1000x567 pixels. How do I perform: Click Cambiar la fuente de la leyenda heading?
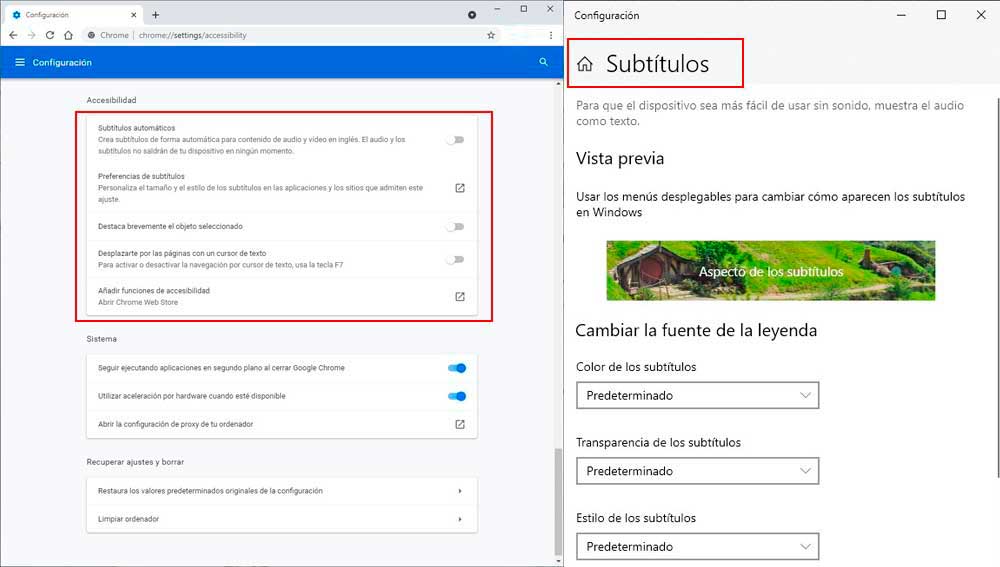coord(696,330)
